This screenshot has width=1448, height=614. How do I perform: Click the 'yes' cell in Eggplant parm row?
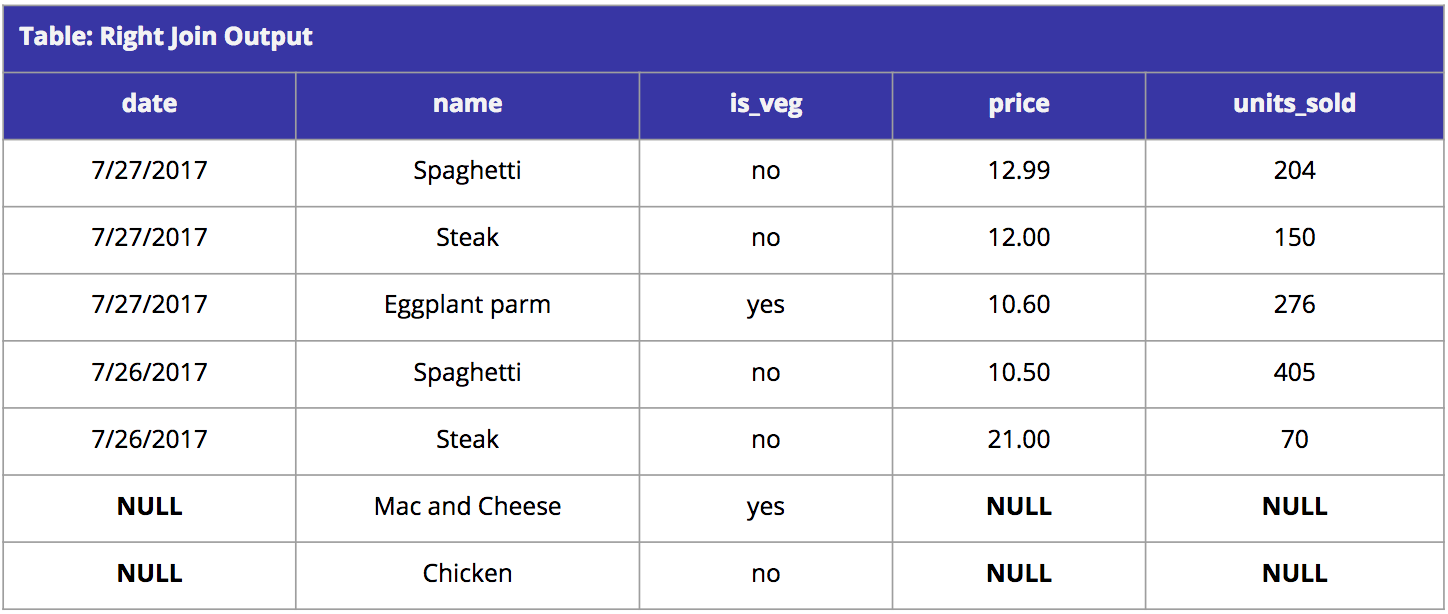point(765,306)
